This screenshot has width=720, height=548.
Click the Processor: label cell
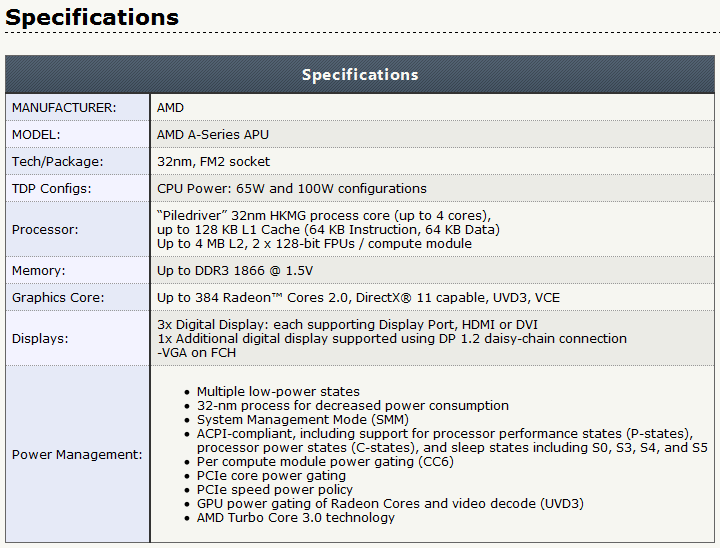coord(78,229)
